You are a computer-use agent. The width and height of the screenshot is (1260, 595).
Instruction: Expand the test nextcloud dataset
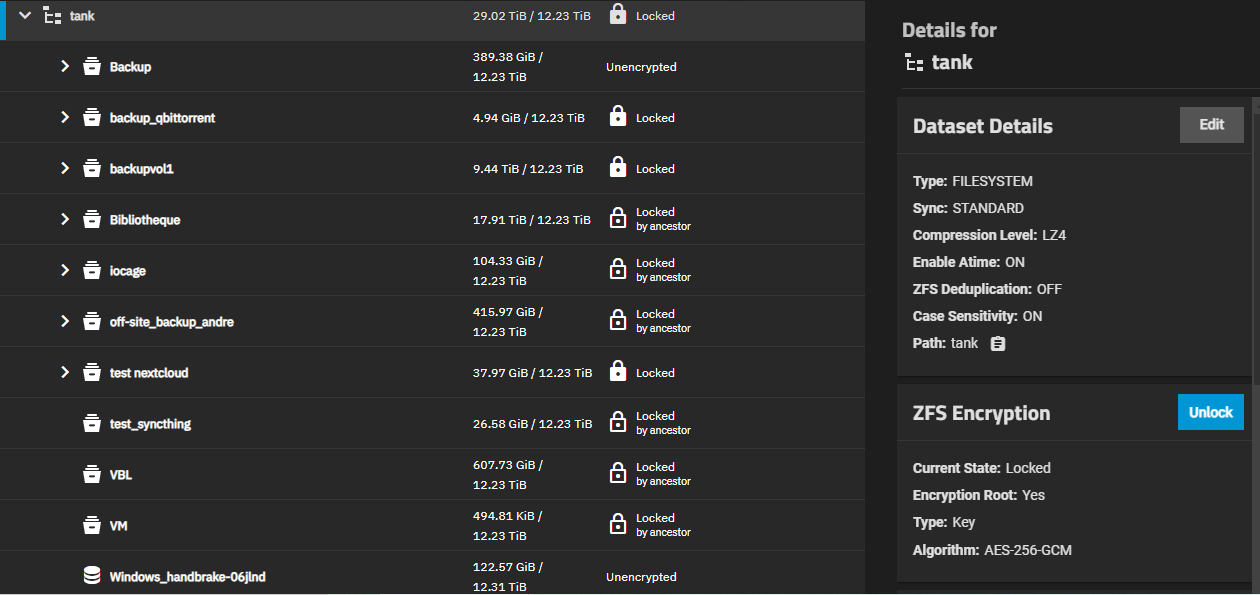(65, 372)
